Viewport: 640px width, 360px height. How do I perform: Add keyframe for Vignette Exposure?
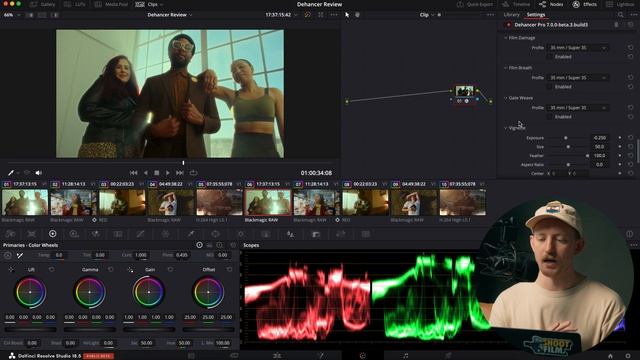pos(620,138)
